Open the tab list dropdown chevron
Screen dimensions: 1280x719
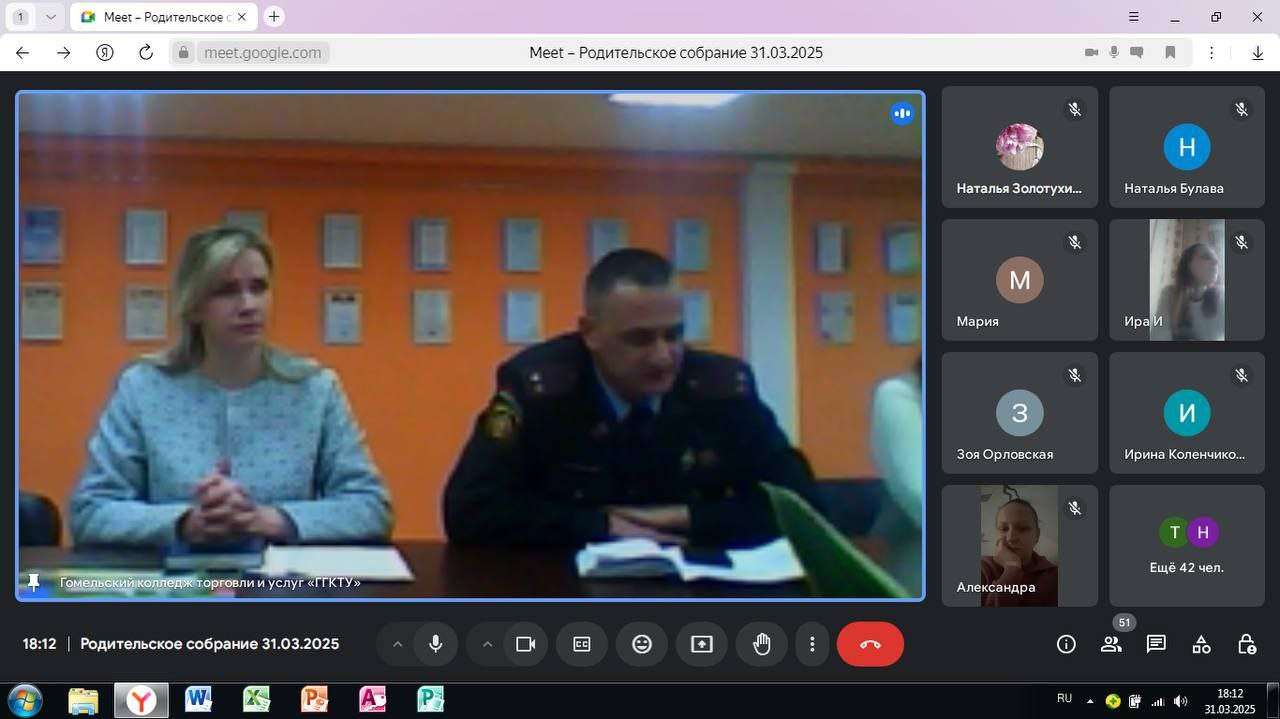51,17
